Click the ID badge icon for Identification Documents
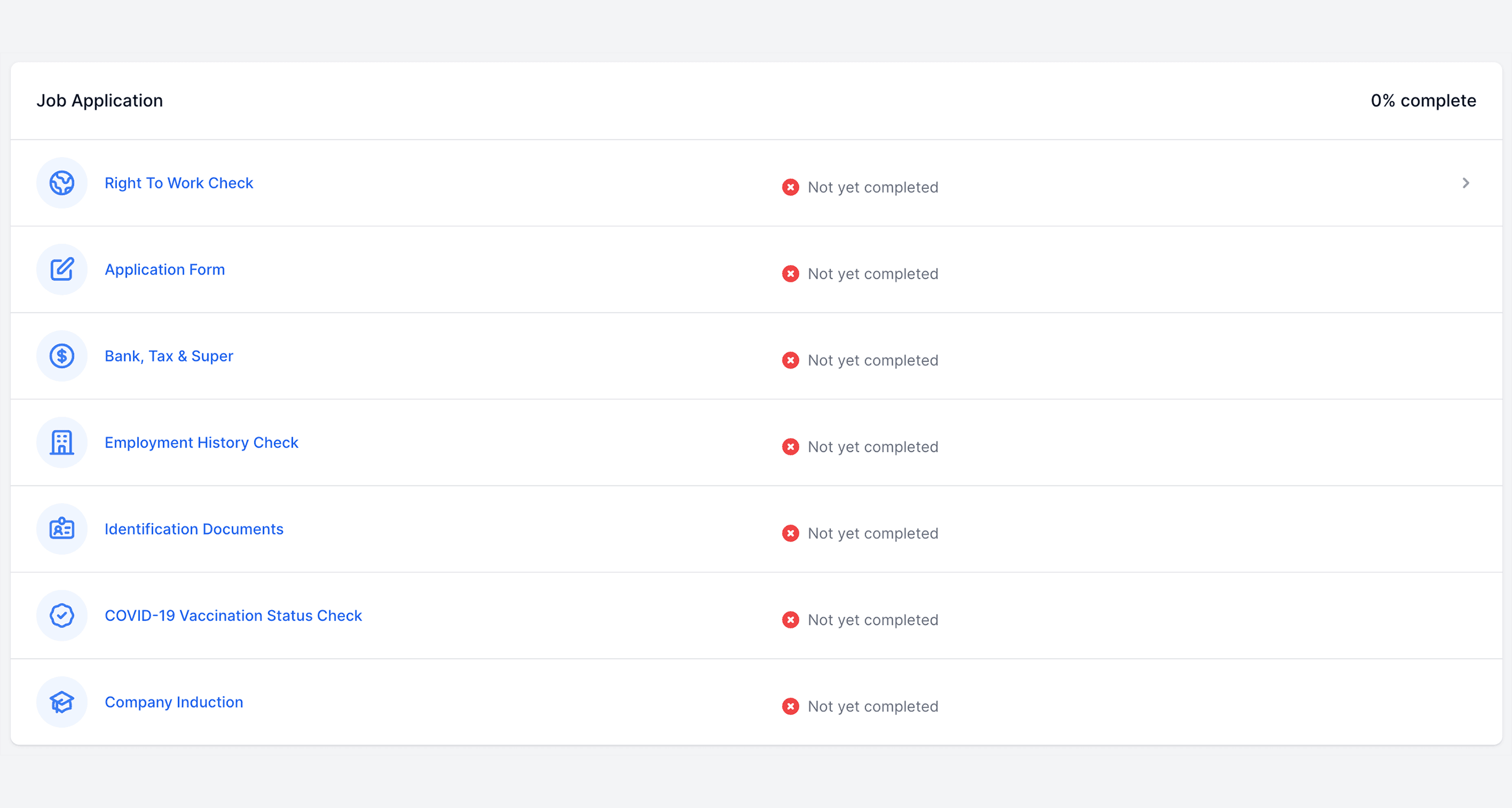 62,529
